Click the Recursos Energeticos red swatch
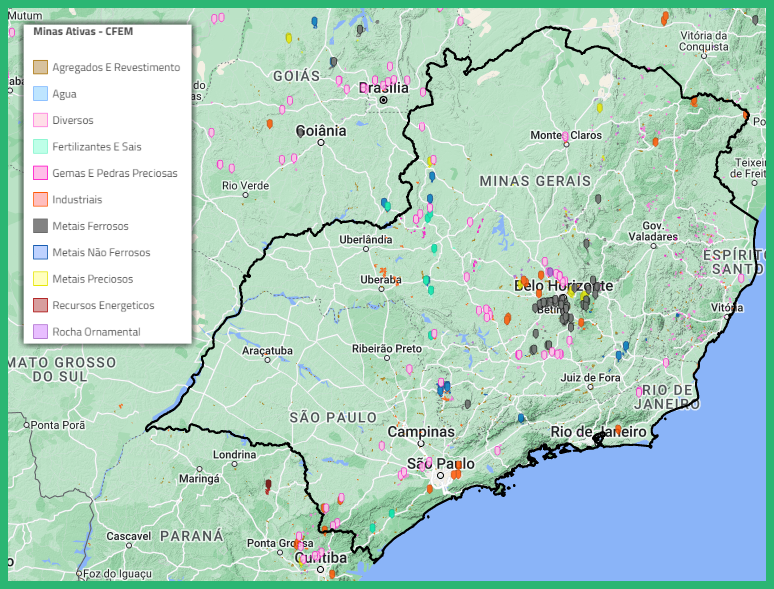 point(40,305)
